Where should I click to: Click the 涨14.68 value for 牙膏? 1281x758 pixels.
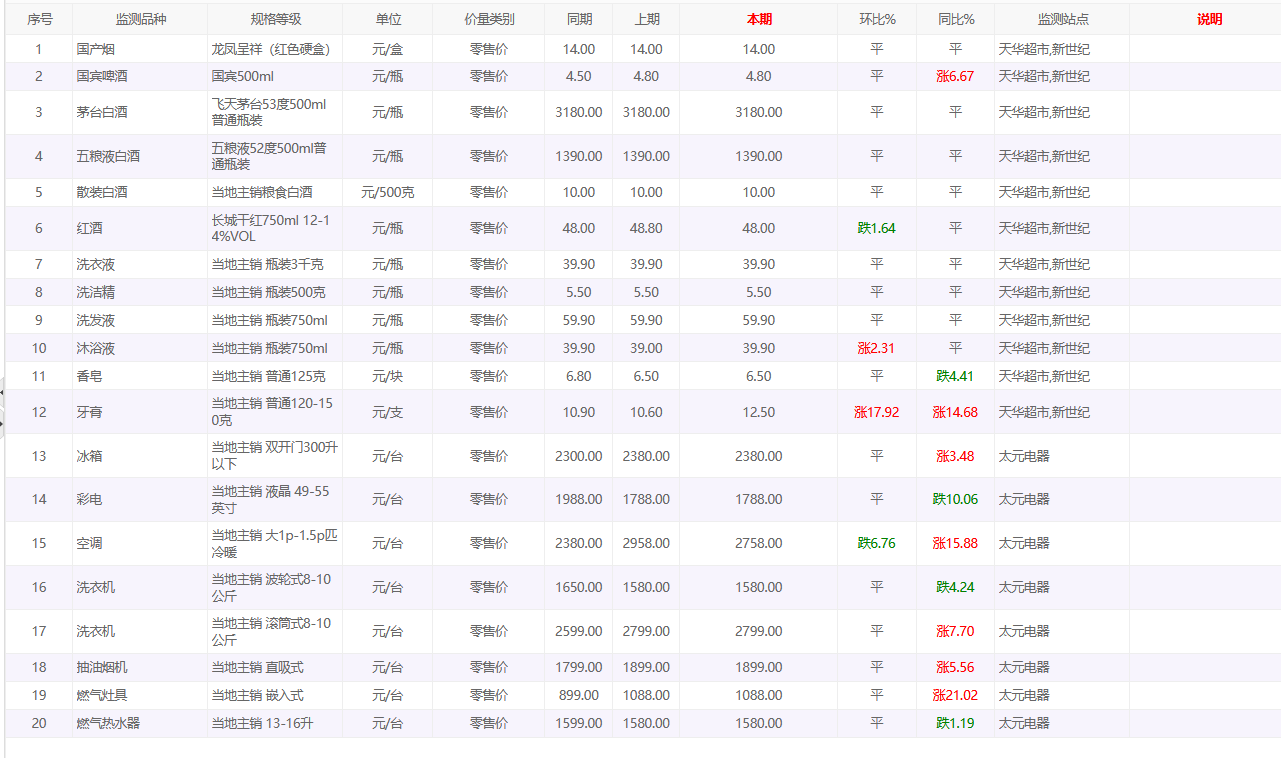tap(955, 412)
